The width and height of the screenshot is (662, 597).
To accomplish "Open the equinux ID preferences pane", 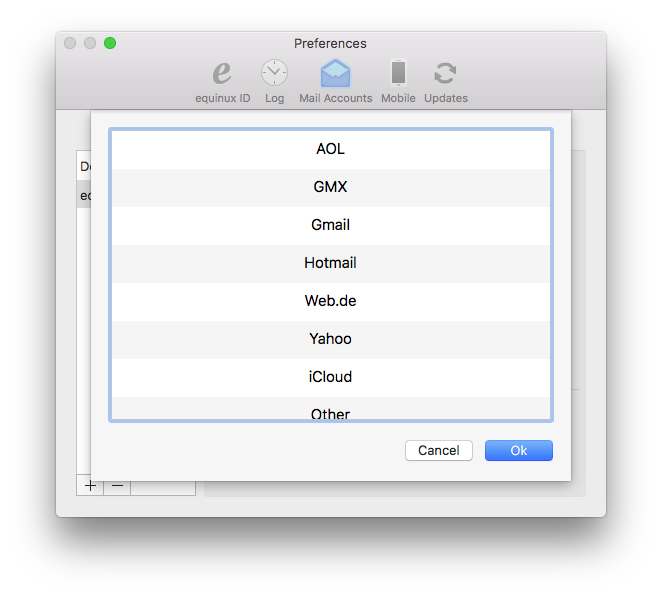I will (222, 81).
